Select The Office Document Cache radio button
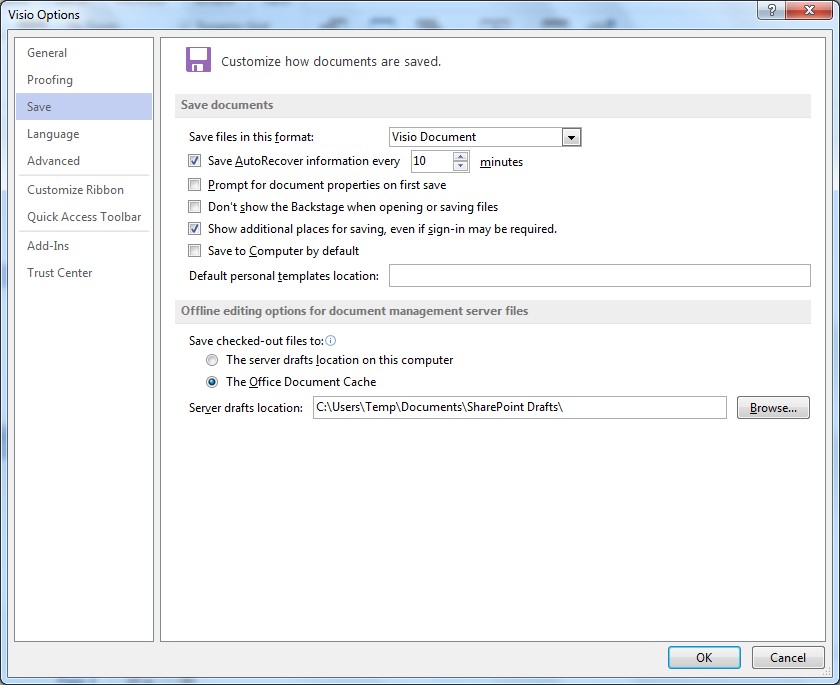The height and width of the screenshot is (685, 840). [212, 382]
